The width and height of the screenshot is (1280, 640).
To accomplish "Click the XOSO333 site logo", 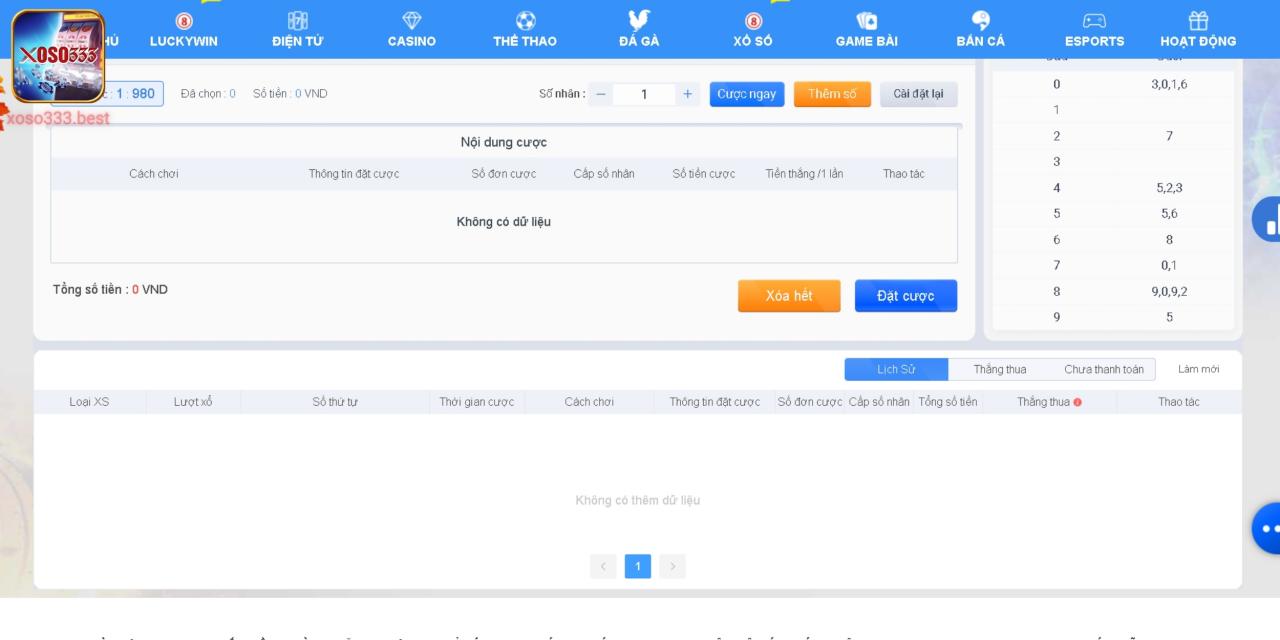I will click(x=58, y=56).
